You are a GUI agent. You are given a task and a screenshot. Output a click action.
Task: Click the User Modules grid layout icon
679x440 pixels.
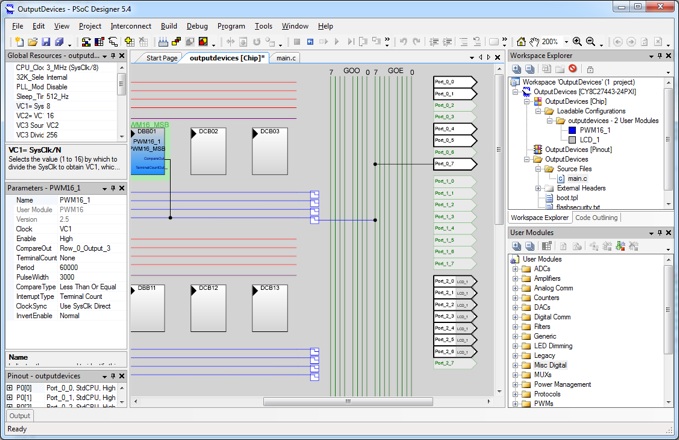[546, 246]
